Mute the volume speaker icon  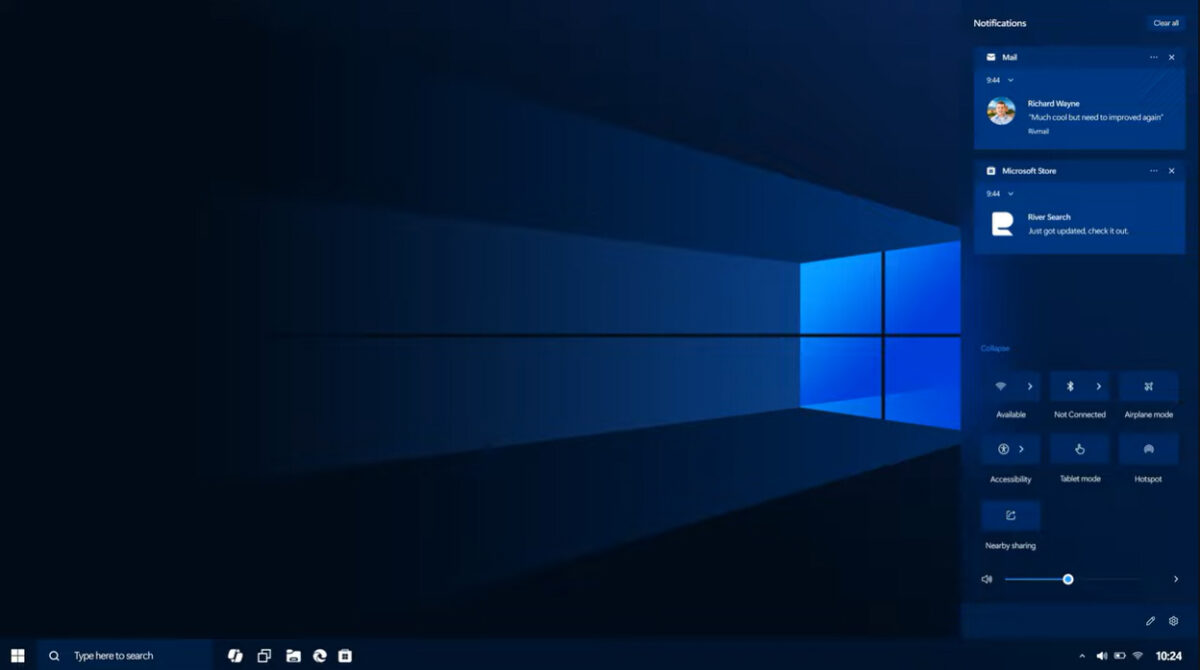pyautogui.click(x=987, y=578)
